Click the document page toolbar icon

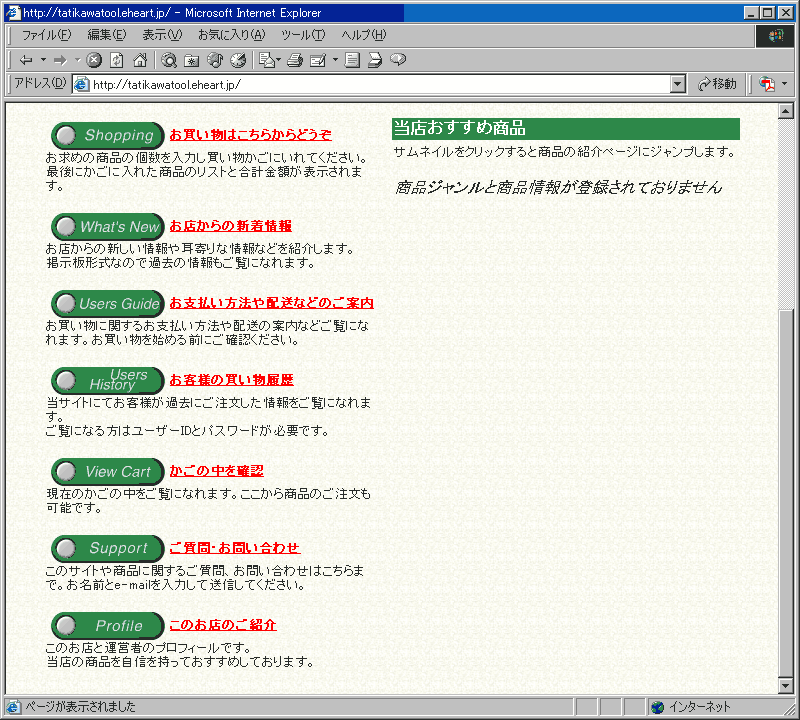[352, 60]
